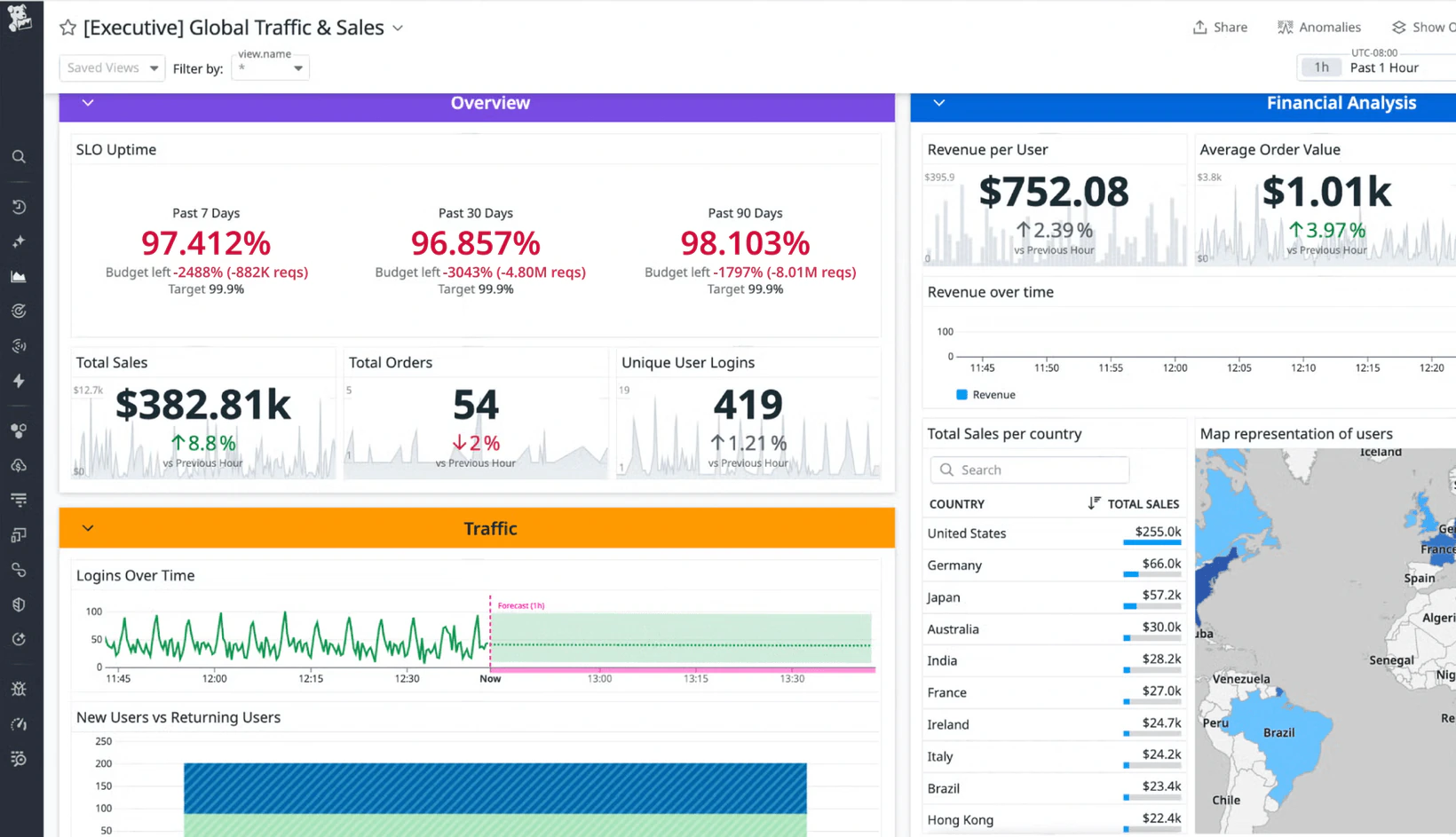This screenshot has width=1456, height=837.
Task: Open the lightning bolt icon in sidebar
Action: [19, 381]
